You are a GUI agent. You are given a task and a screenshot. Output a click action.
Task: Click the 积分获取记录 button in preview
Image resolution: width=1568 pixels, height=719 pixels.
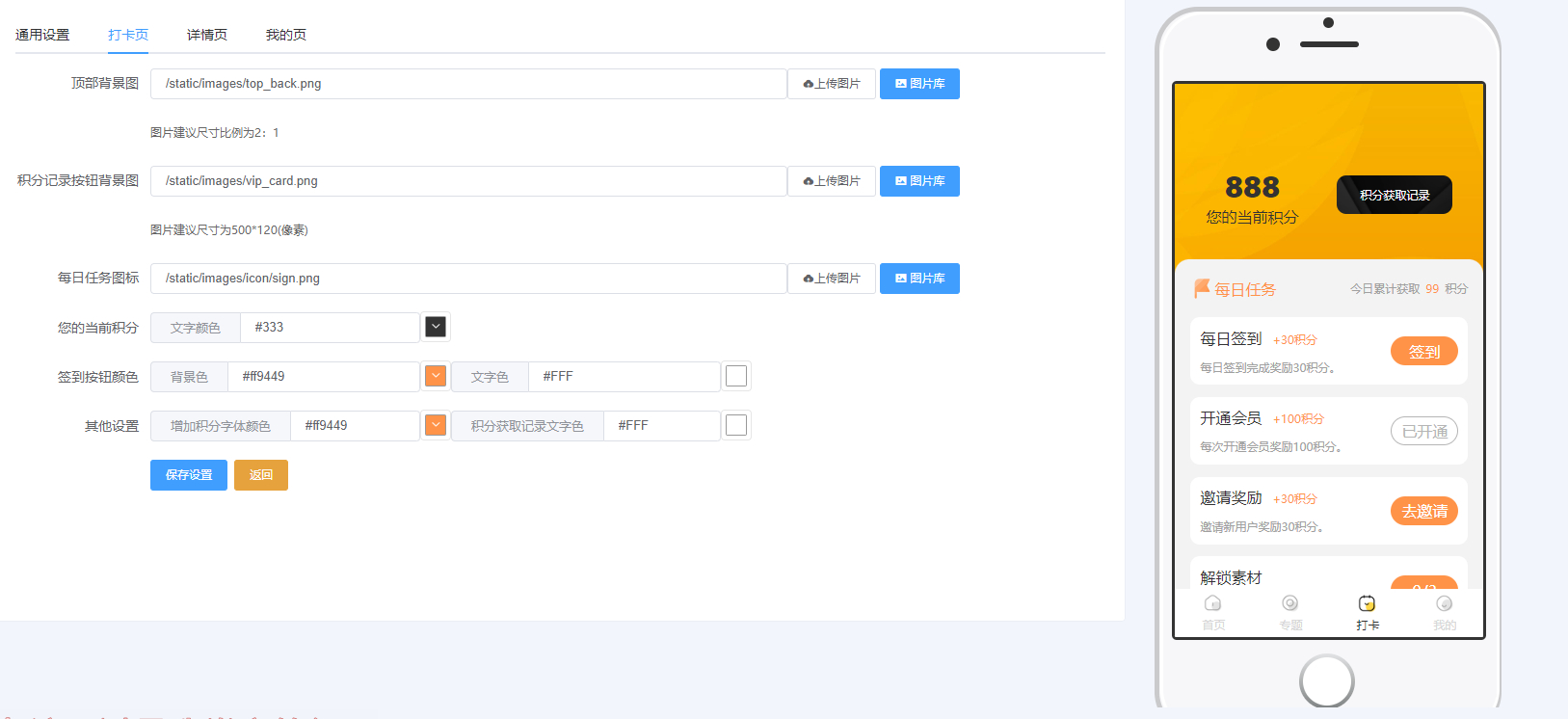[x=1394, y=195]
